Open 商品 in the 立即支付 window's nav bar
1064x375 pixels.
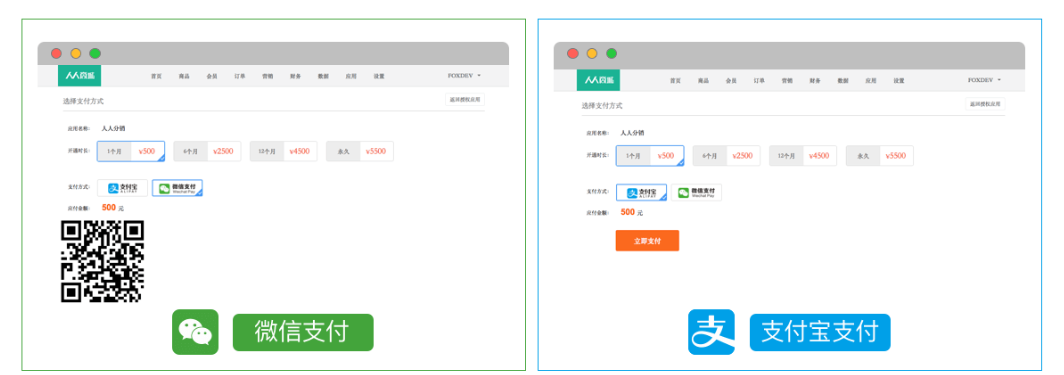click(703, 81)
